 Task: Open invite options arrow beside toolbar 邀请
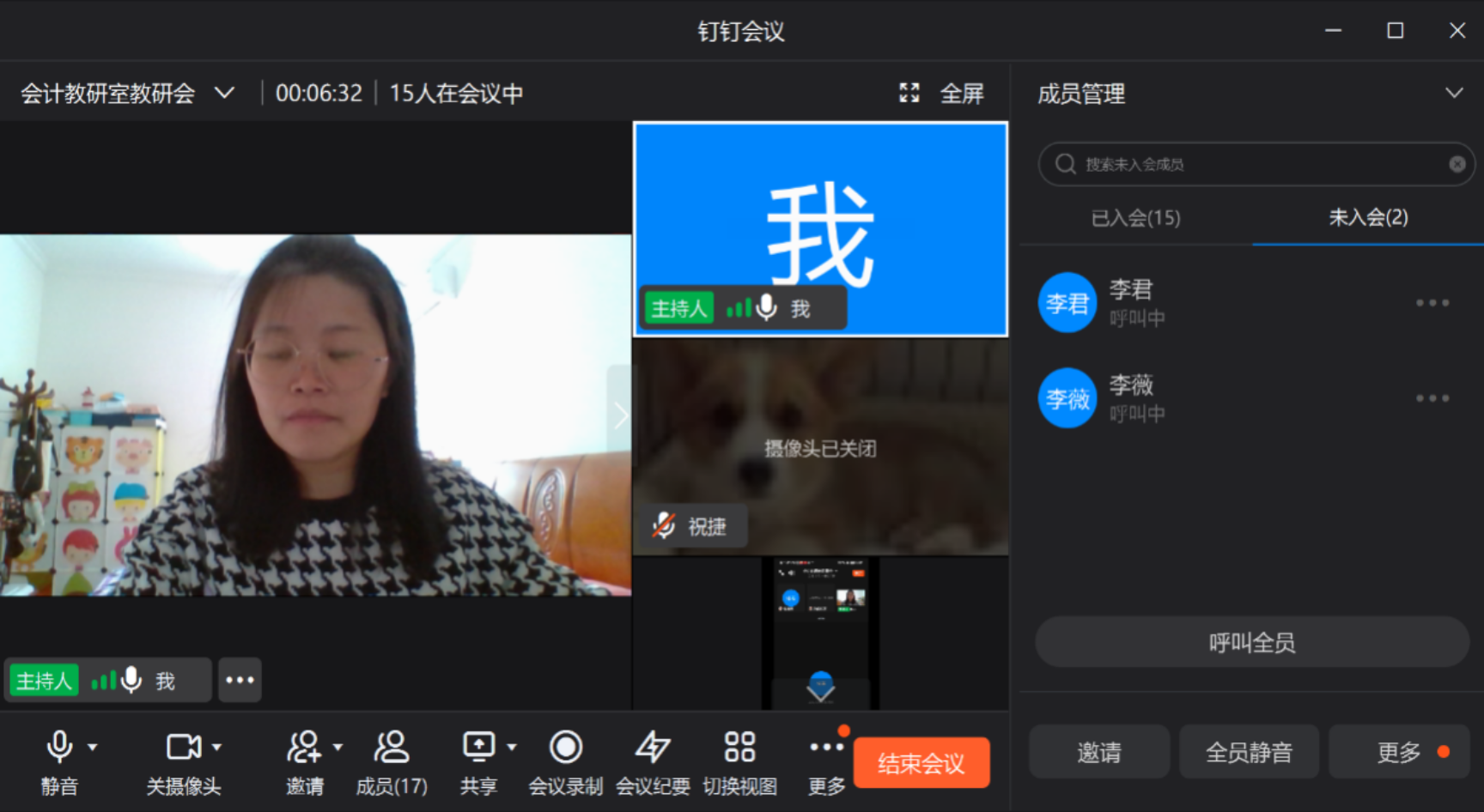[x=338, y=748]
